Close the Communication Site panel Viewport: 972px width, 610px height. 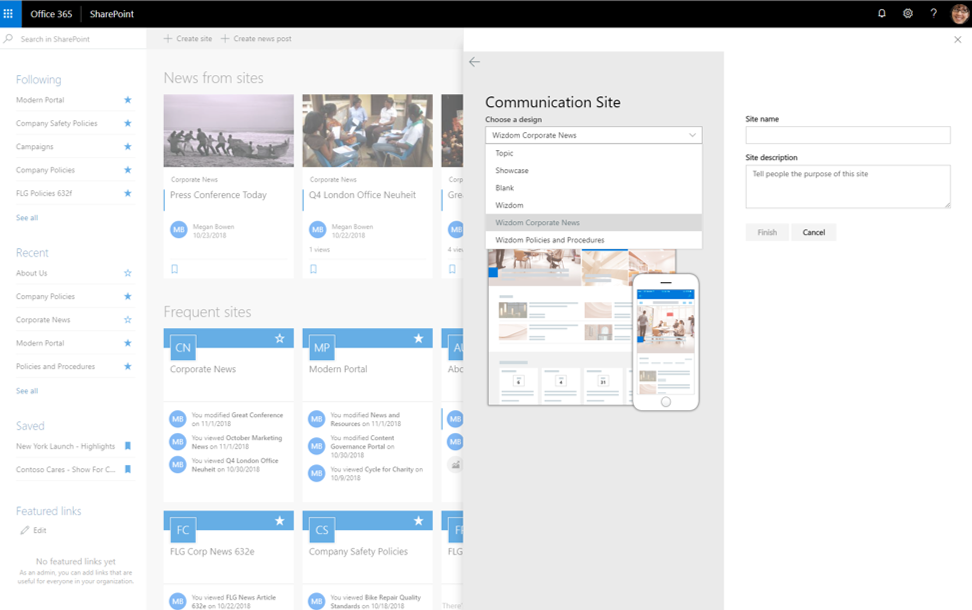958,39
